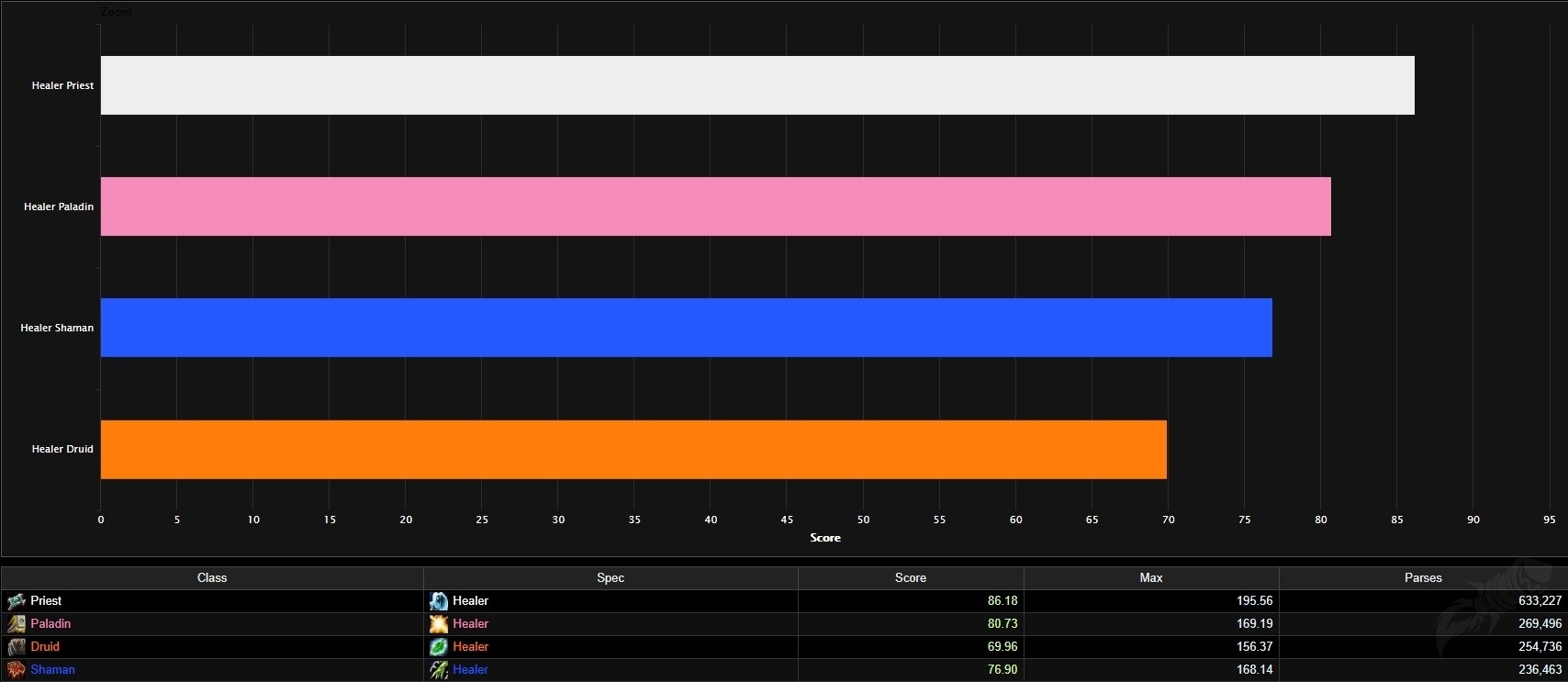Open the Paladin class name link
Screen dimensions: 1568x682
tap(50, 624)
